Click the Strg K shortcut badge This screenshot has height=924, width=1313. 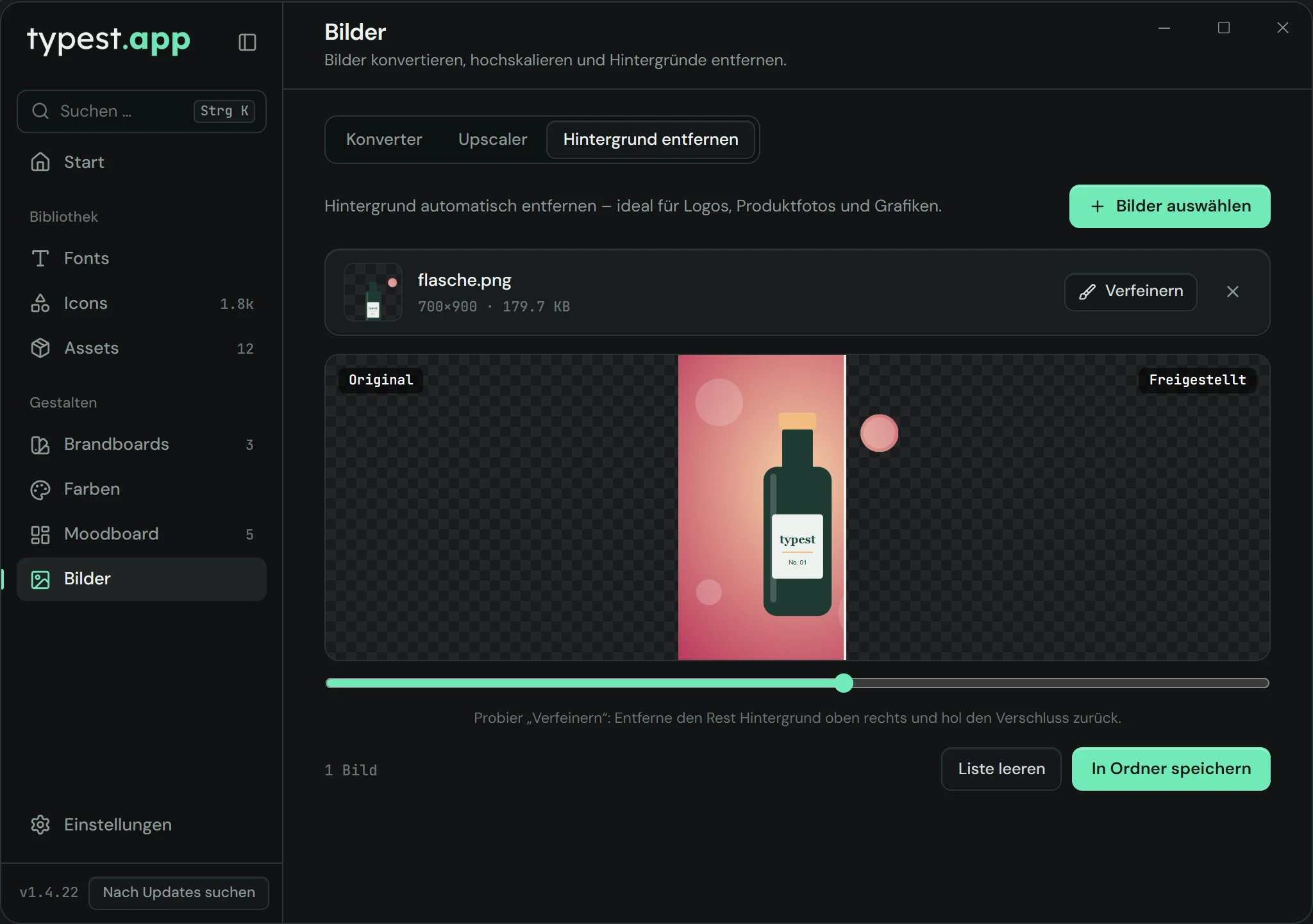(x=224, y=111)
